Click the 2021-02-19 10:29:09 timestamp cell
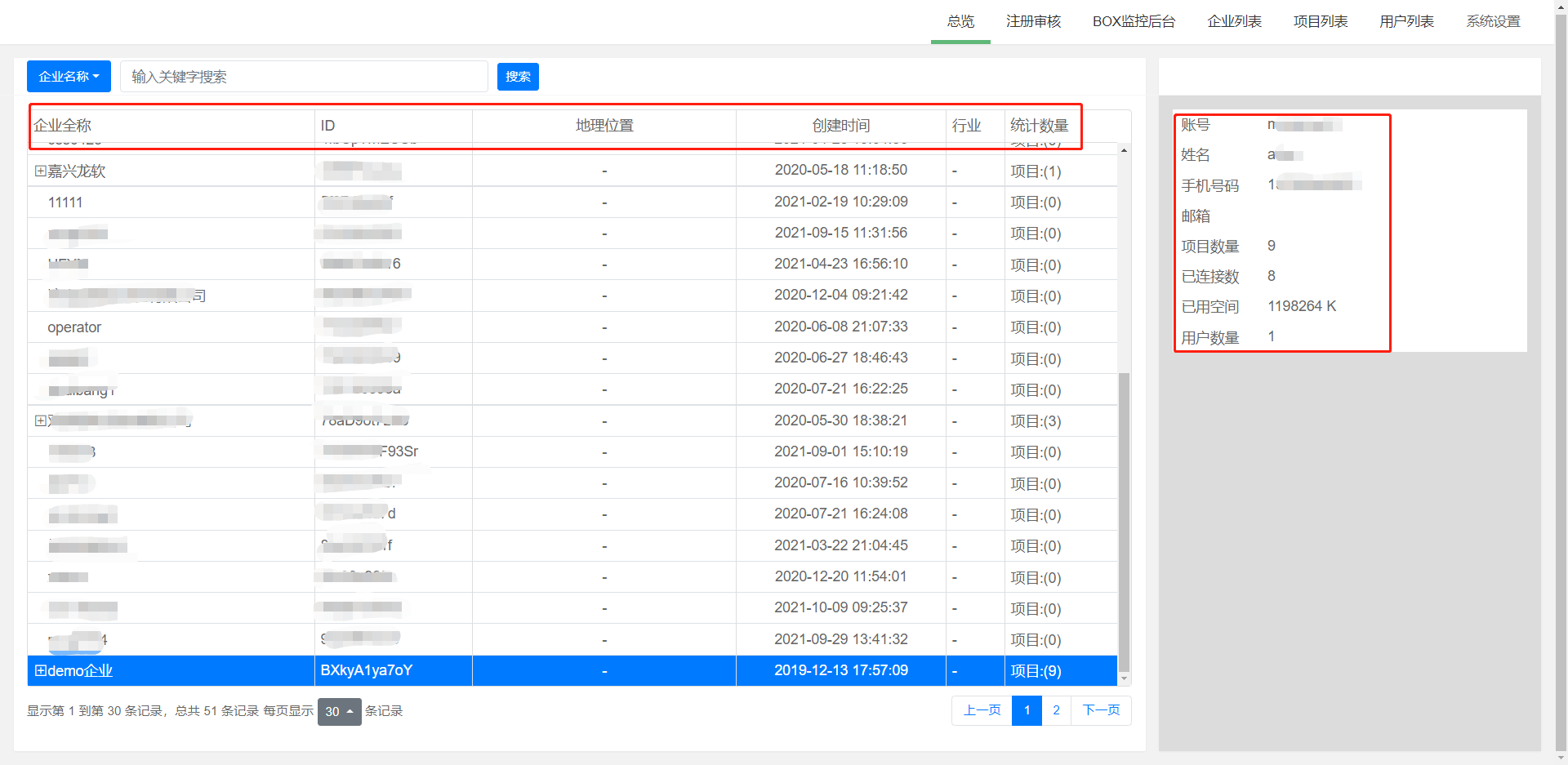Image resolution: width=1568 pixels, height=765 pixels. (x=841, y=202)
